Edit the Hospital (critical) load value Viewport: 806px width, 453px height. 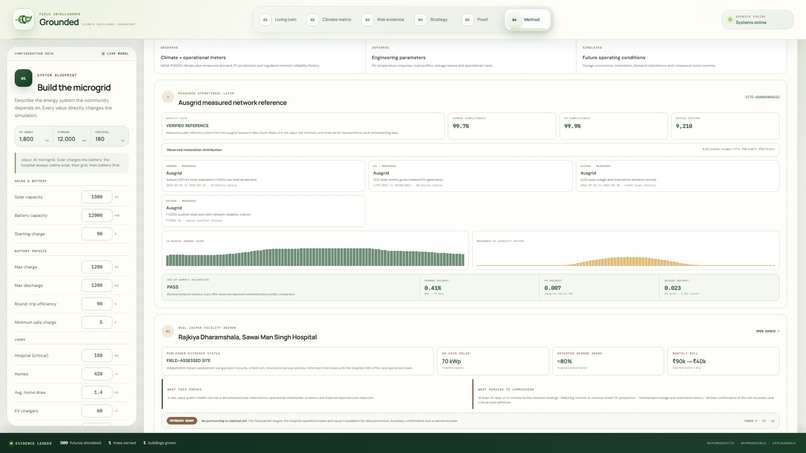point(97,355)
